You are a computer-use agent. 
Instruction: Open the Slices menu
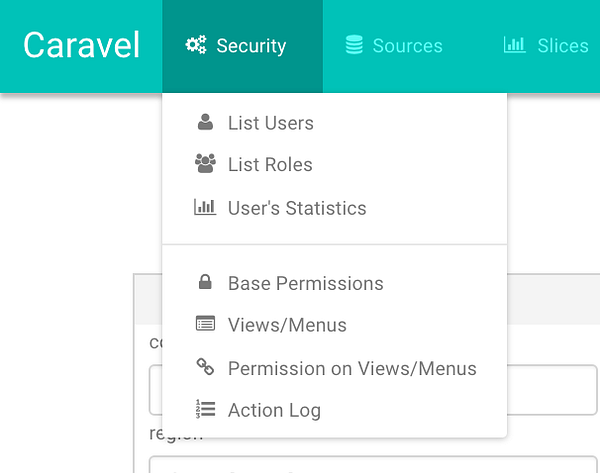point(563,46)
